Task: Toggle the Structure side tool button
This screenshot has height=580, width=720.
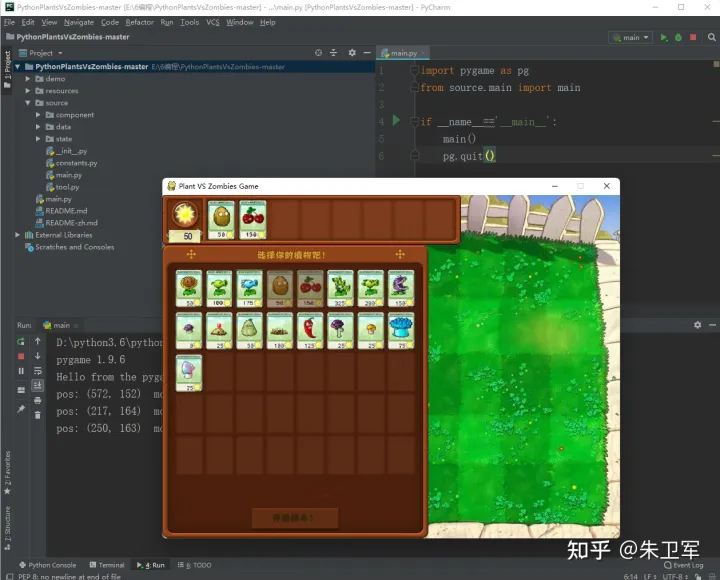Action: point(7,528)
